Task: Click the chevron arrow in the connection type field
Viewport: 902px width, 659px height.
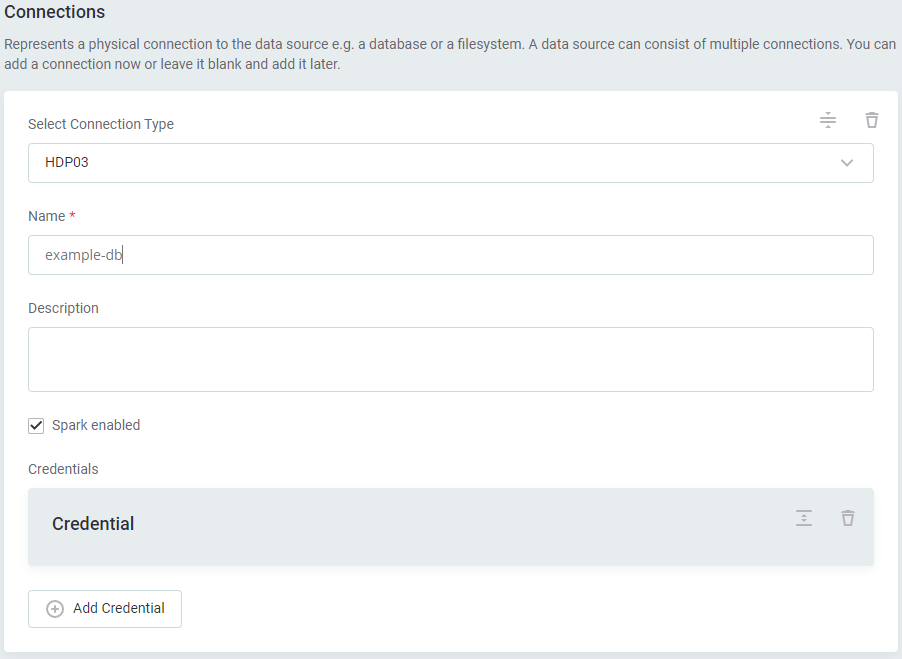Action: [847, 163]
